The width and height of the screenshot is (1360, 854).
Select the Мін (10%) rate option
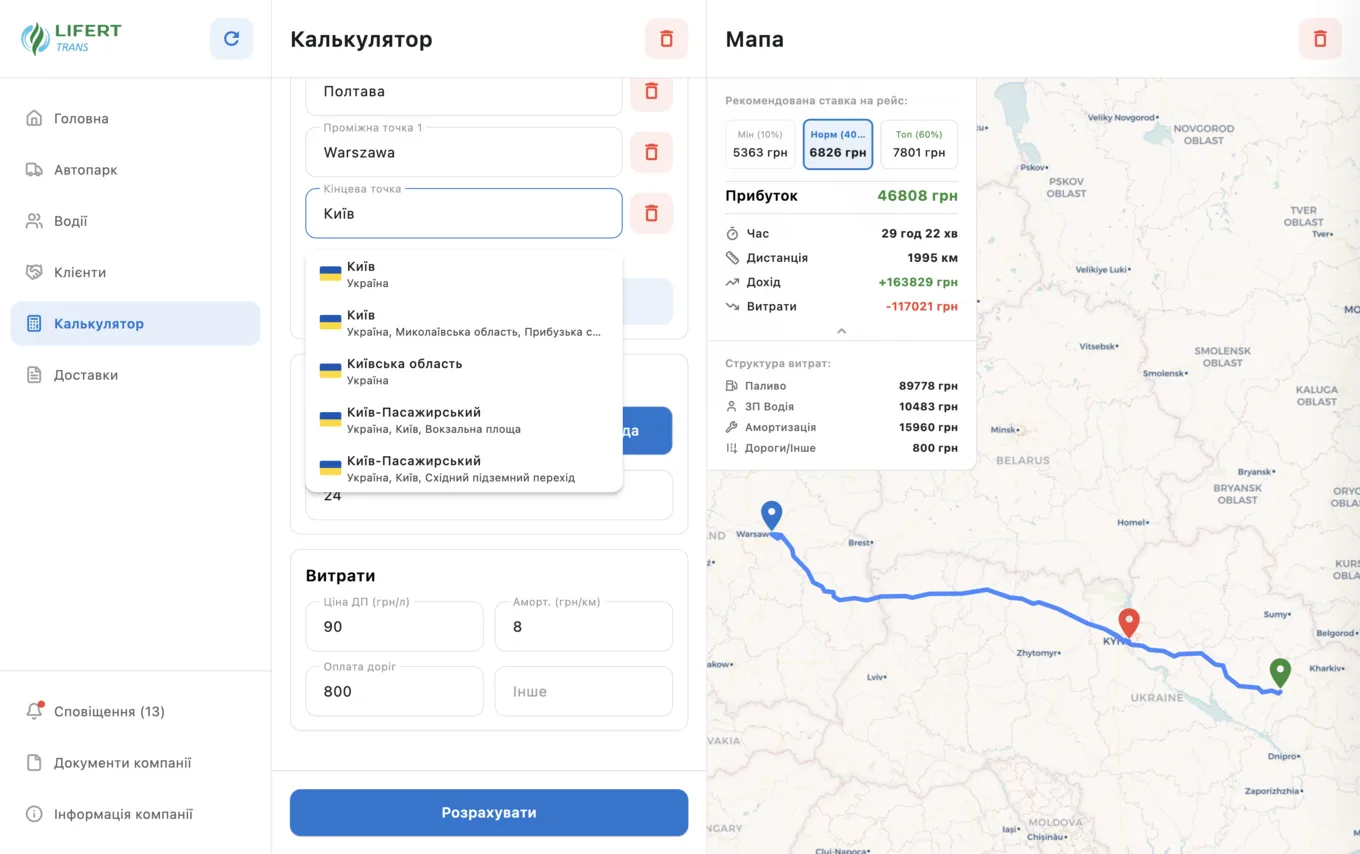pyautogui.click(x=760, y=144)
